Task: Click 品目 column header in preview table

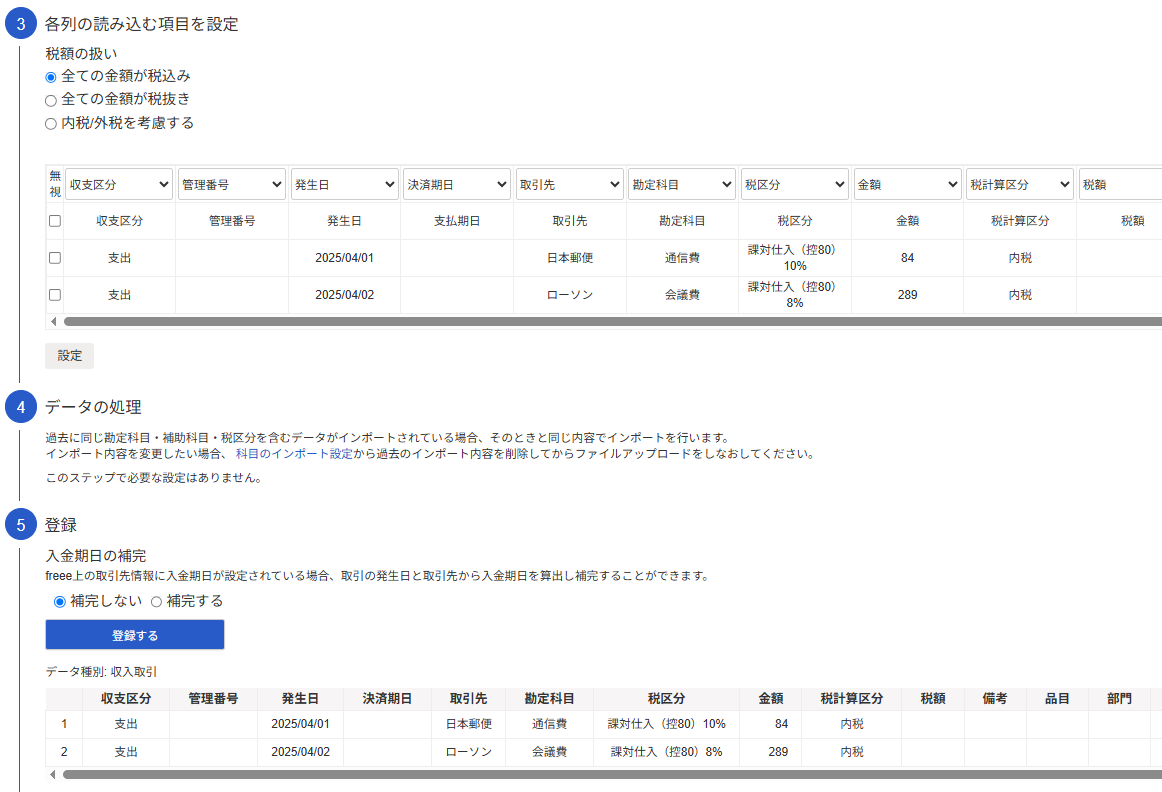Action: [x=1057, y=699]
